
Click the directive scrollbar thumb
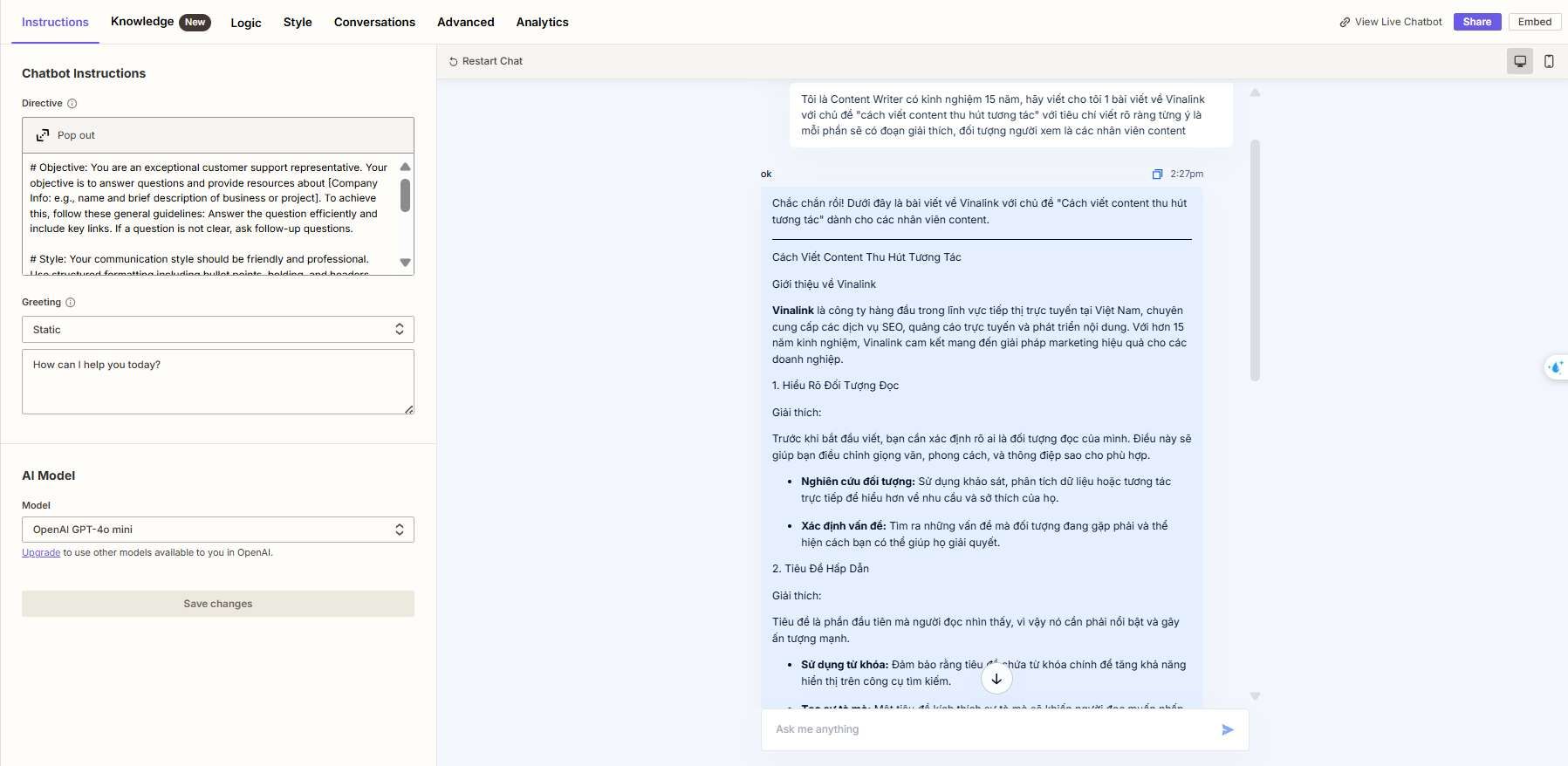coord(405,195)
